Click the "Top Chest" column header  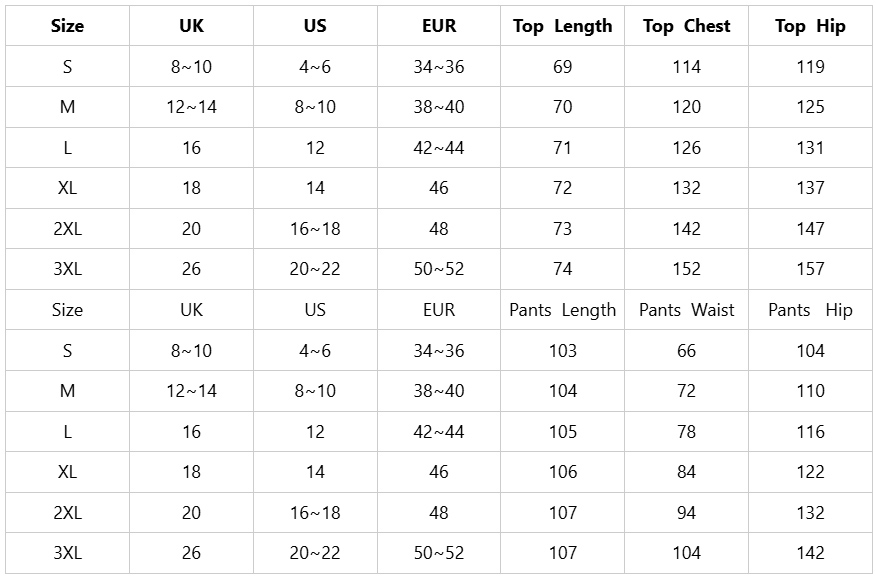click(x=686, y=26)
